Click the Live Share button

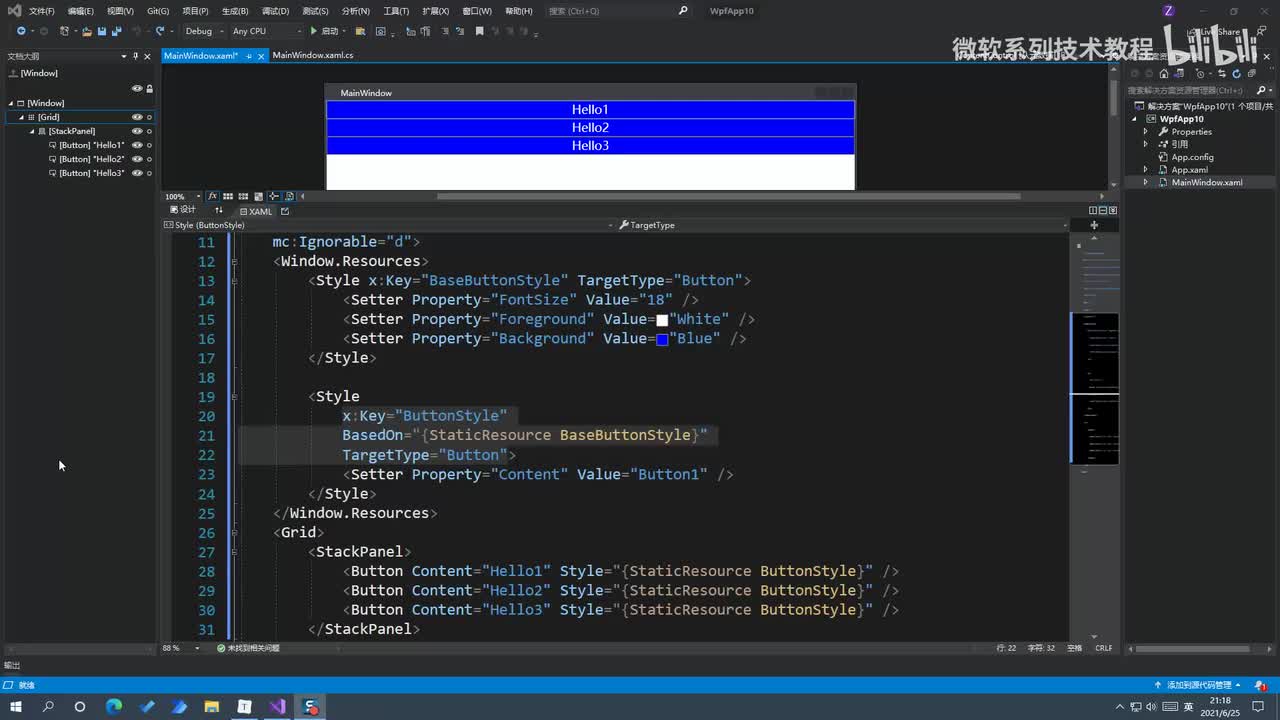1214,32
